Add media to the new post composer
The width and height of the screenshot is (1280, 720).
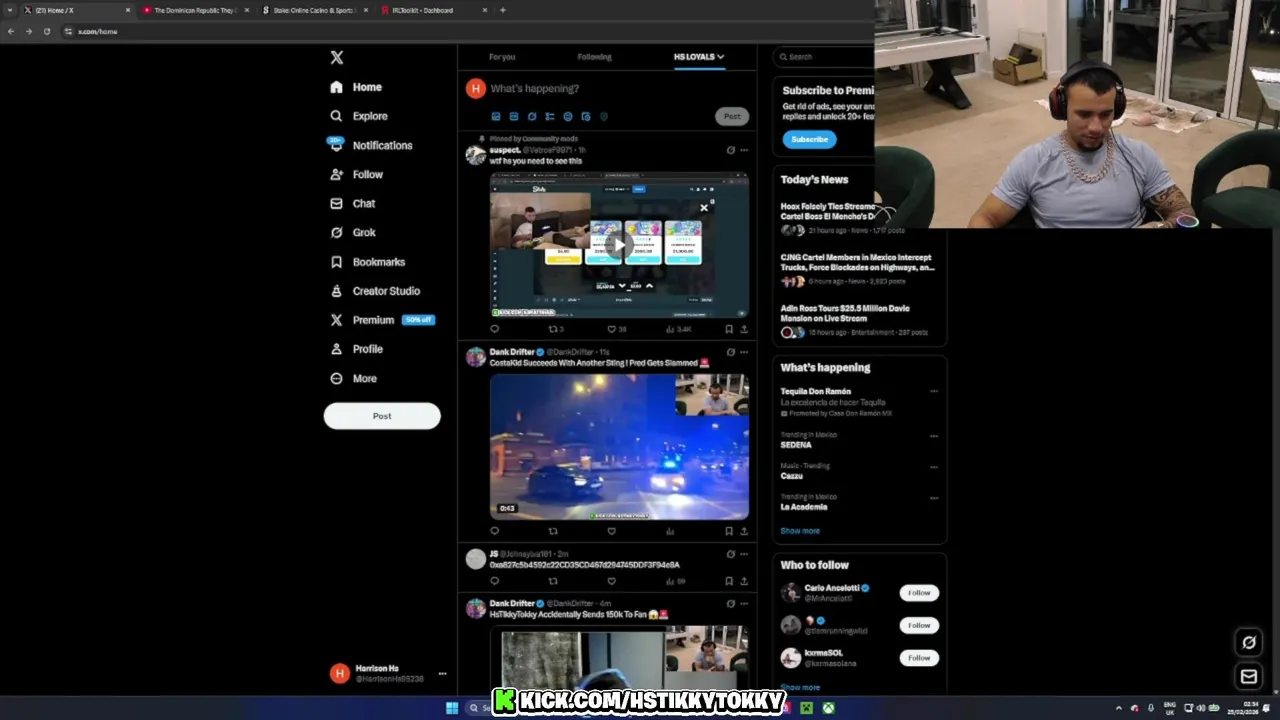coord(496,116)
